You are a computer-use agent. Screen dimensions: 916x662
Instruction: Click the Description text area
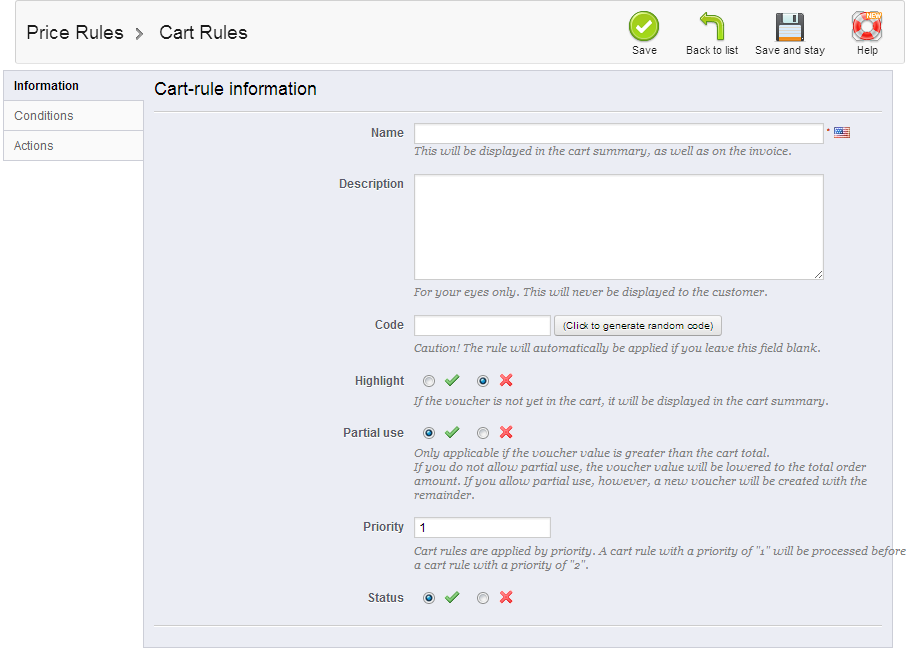click(617, 226)
